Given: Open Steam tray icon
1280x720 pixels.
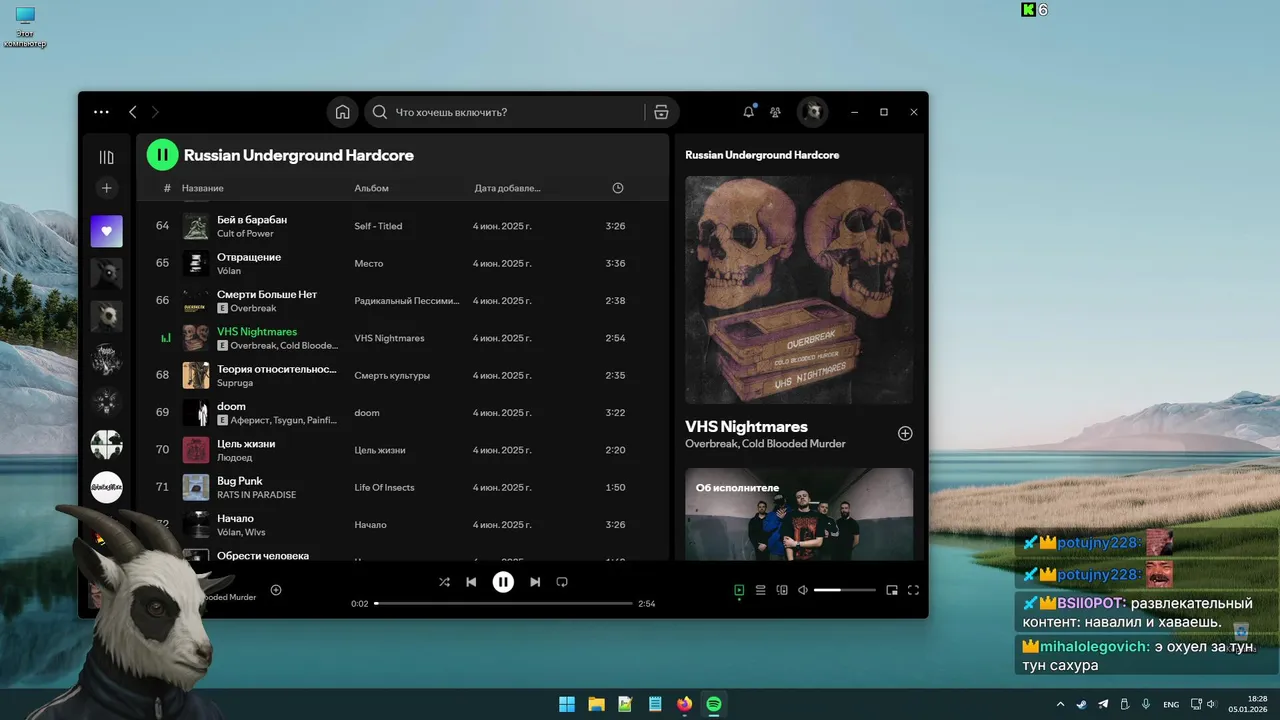Looking at the screenshot, I should point(1081,704).
